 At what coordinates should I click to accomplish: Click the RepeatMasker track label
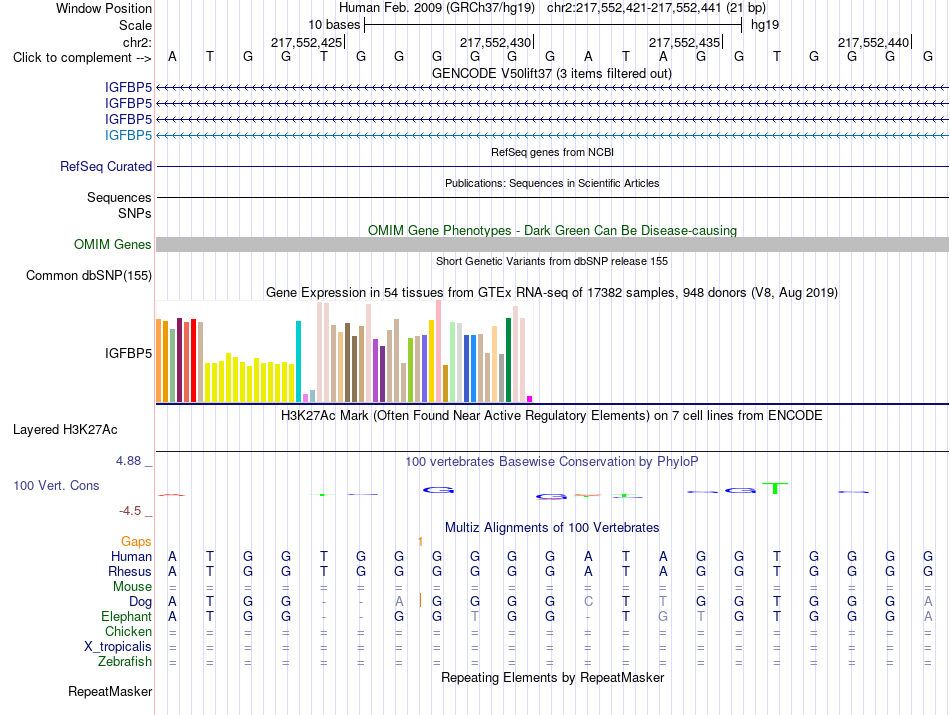(110, 691)
